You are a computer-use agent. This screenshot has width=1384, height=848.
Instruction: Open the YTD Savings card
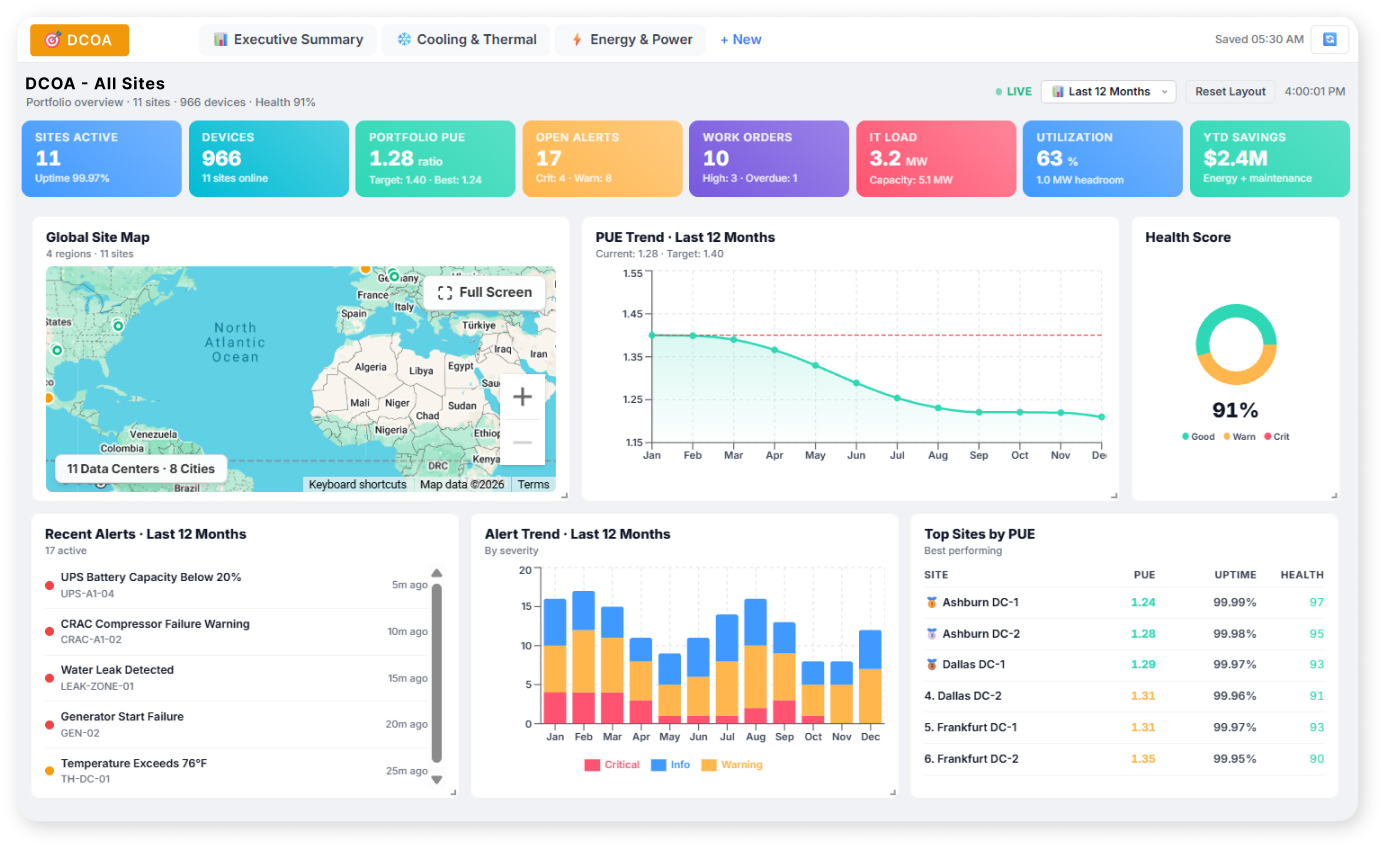click(x=1270, y=159)
